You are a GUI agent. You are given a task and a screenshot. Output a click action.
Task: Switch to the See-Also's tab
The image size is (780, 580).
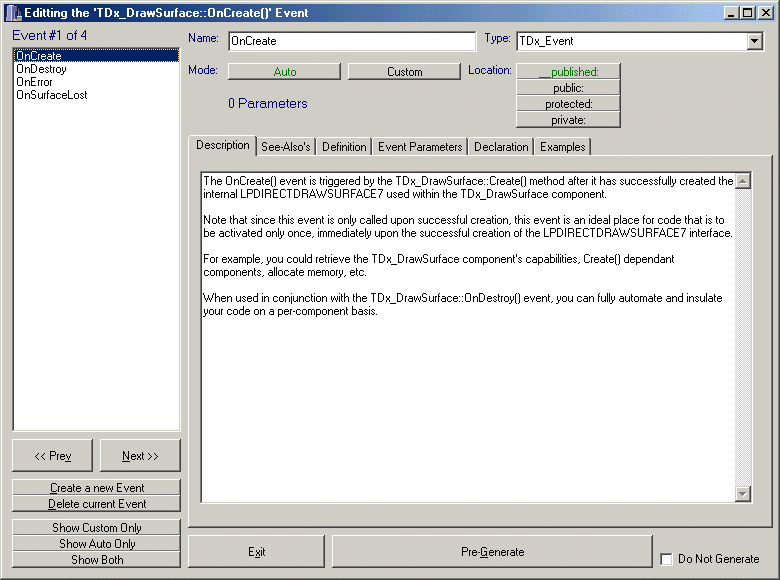(x=285, y=147)
